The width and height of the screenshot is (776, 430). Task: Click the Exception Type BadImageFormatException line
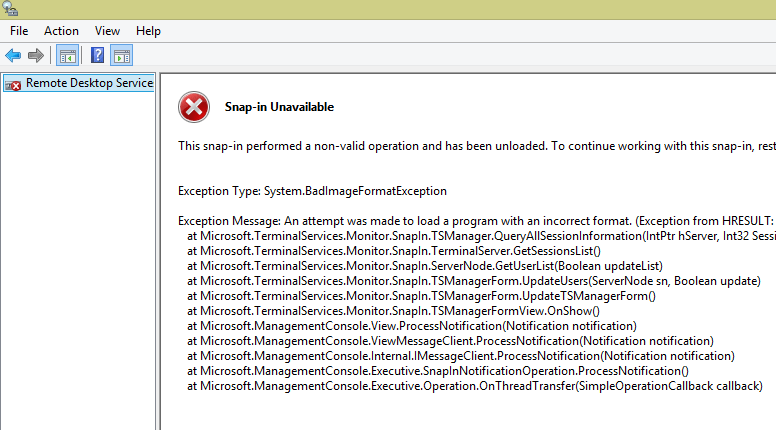[312, 190]
